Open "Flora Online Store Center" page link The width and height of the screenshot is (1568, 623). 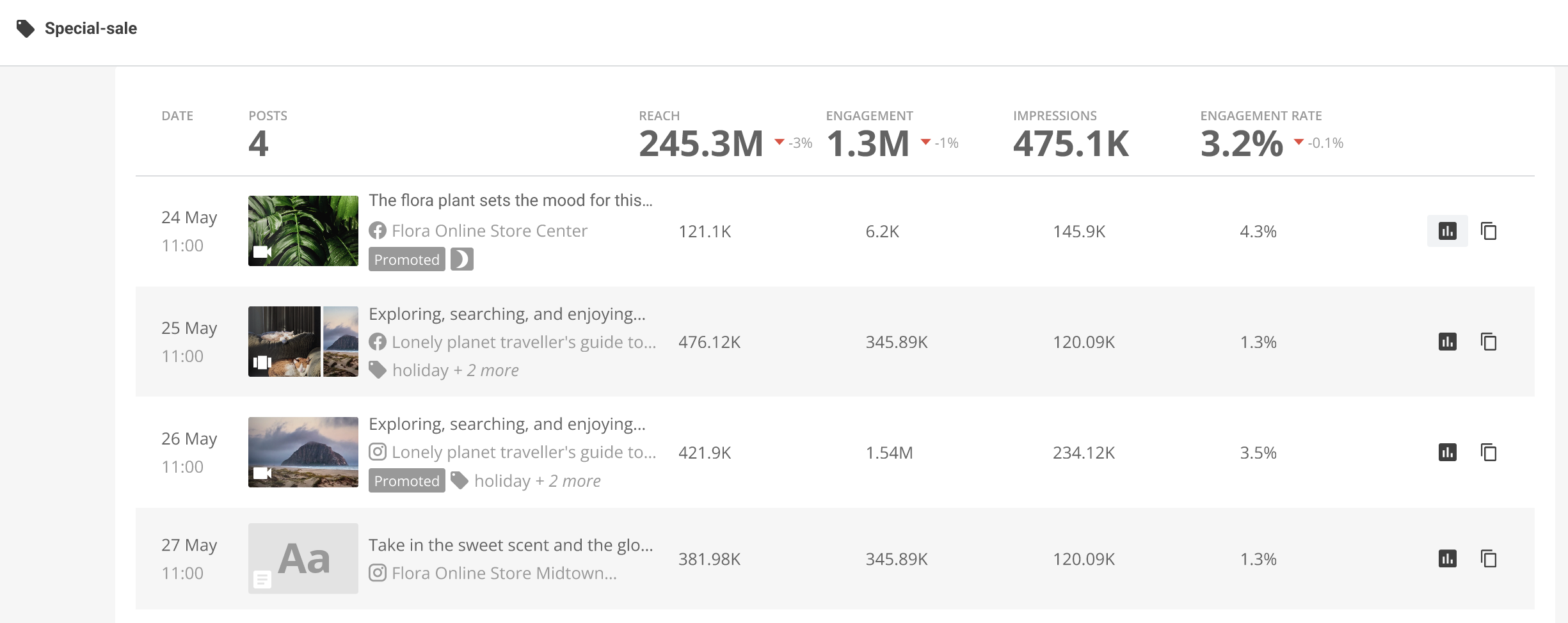(x=489, y=231)
